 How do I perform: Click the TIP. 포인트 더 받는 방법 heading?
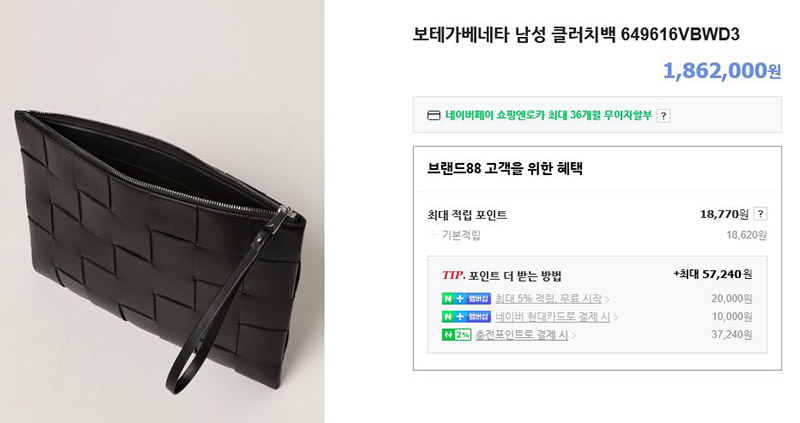click(502, 276)
